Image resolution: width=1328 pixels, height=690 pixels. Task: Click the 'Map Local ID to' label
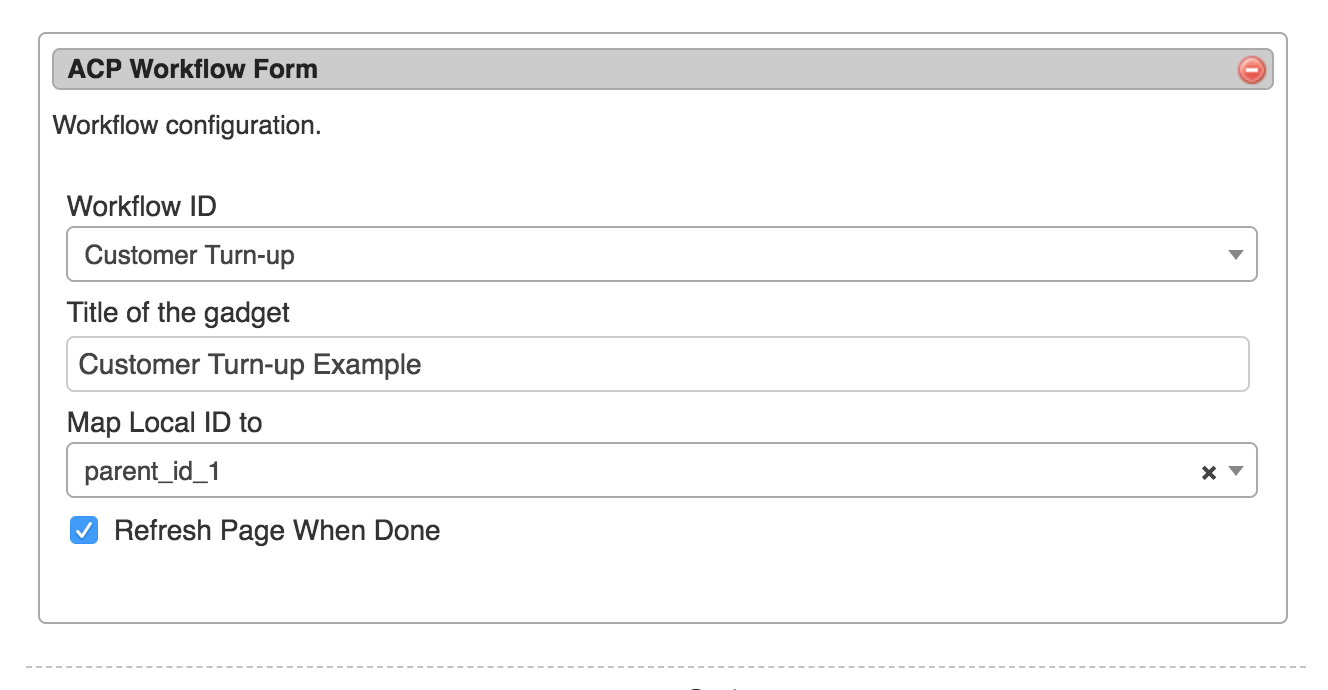tap(165, 422)
